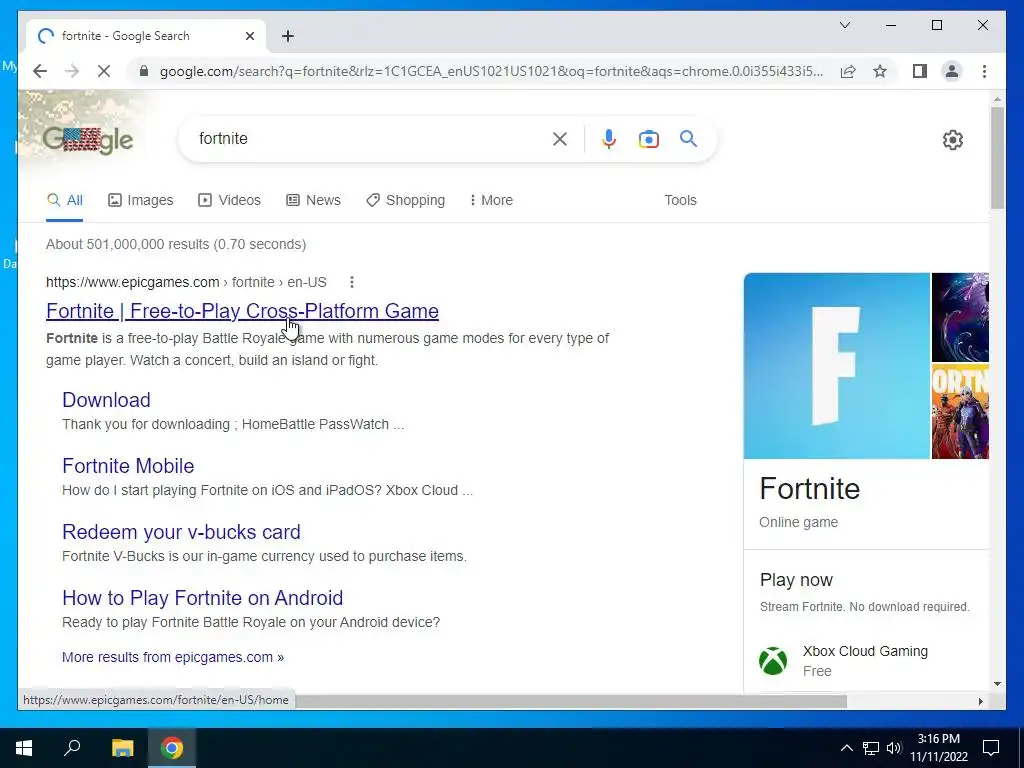Viewport: 1024px width, 768px height.
Task: Open the dark purple Fortnite thumbnail
Action: tap(960, 317)
